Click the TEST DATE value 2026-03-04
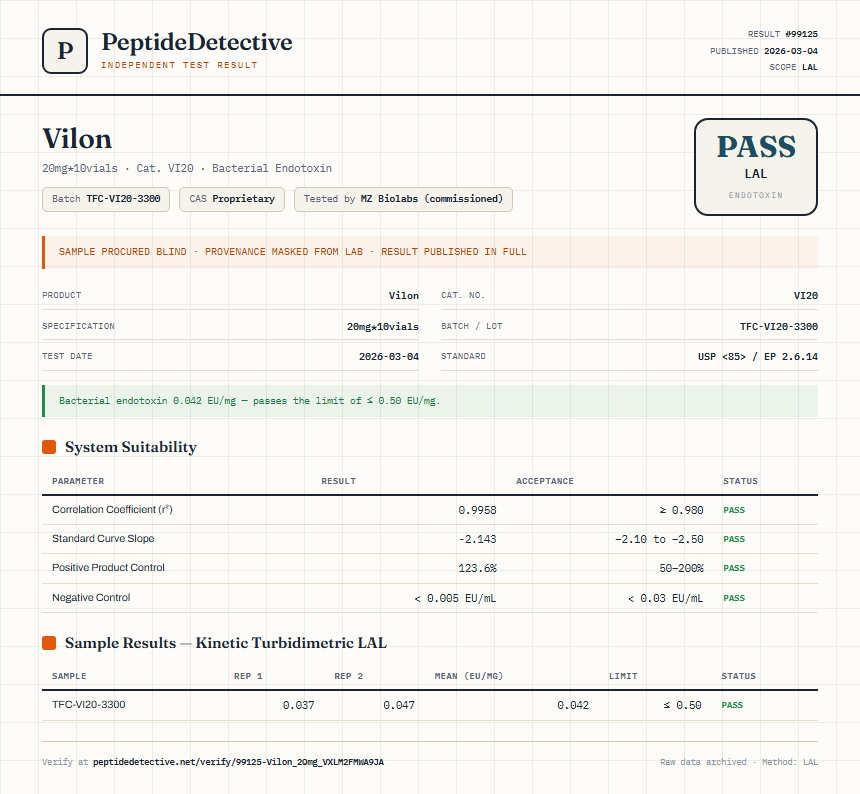860x794 pixels. point(389,356)
